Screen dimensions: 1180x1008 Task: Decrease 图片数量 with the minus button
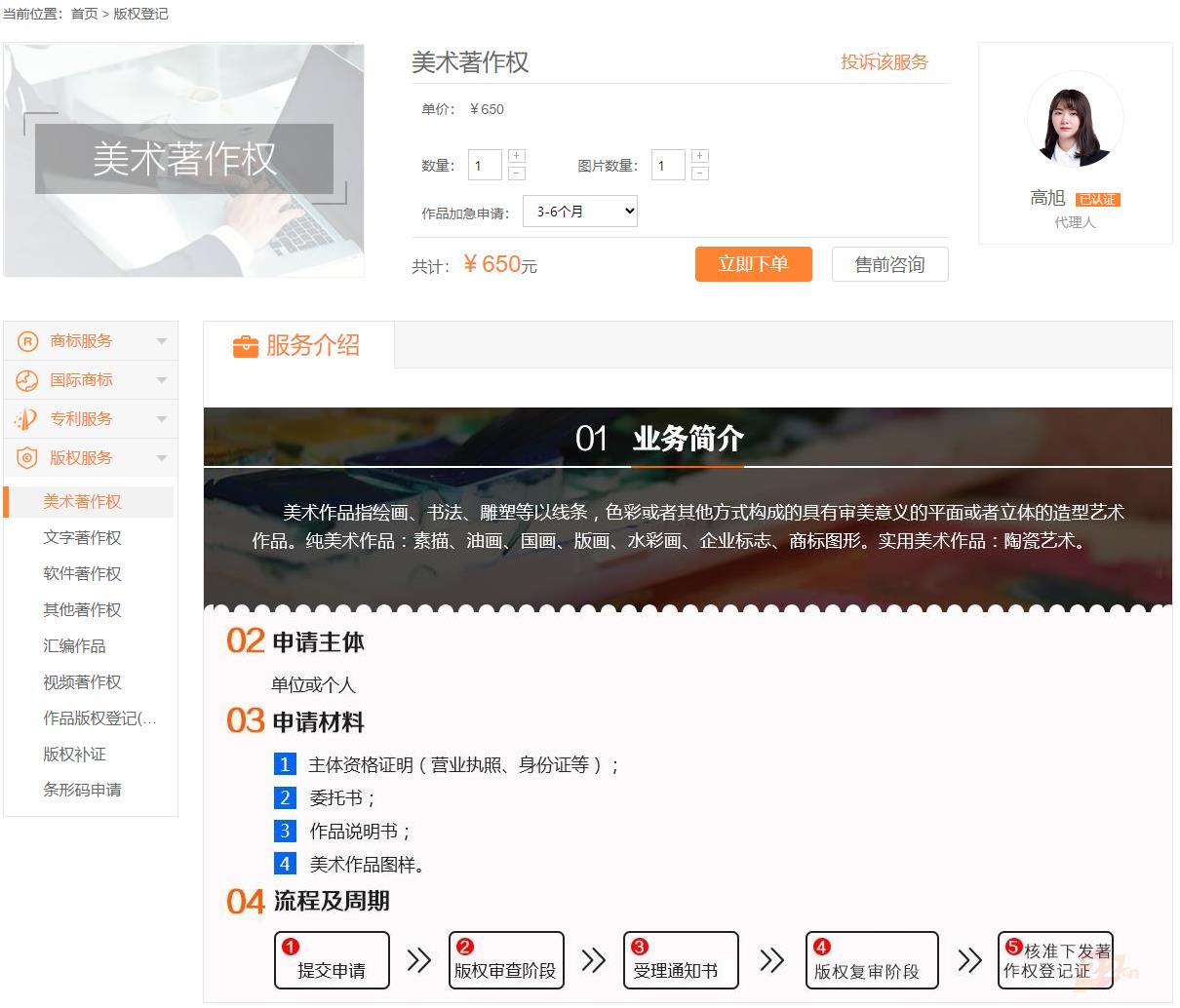coord(699,174)
